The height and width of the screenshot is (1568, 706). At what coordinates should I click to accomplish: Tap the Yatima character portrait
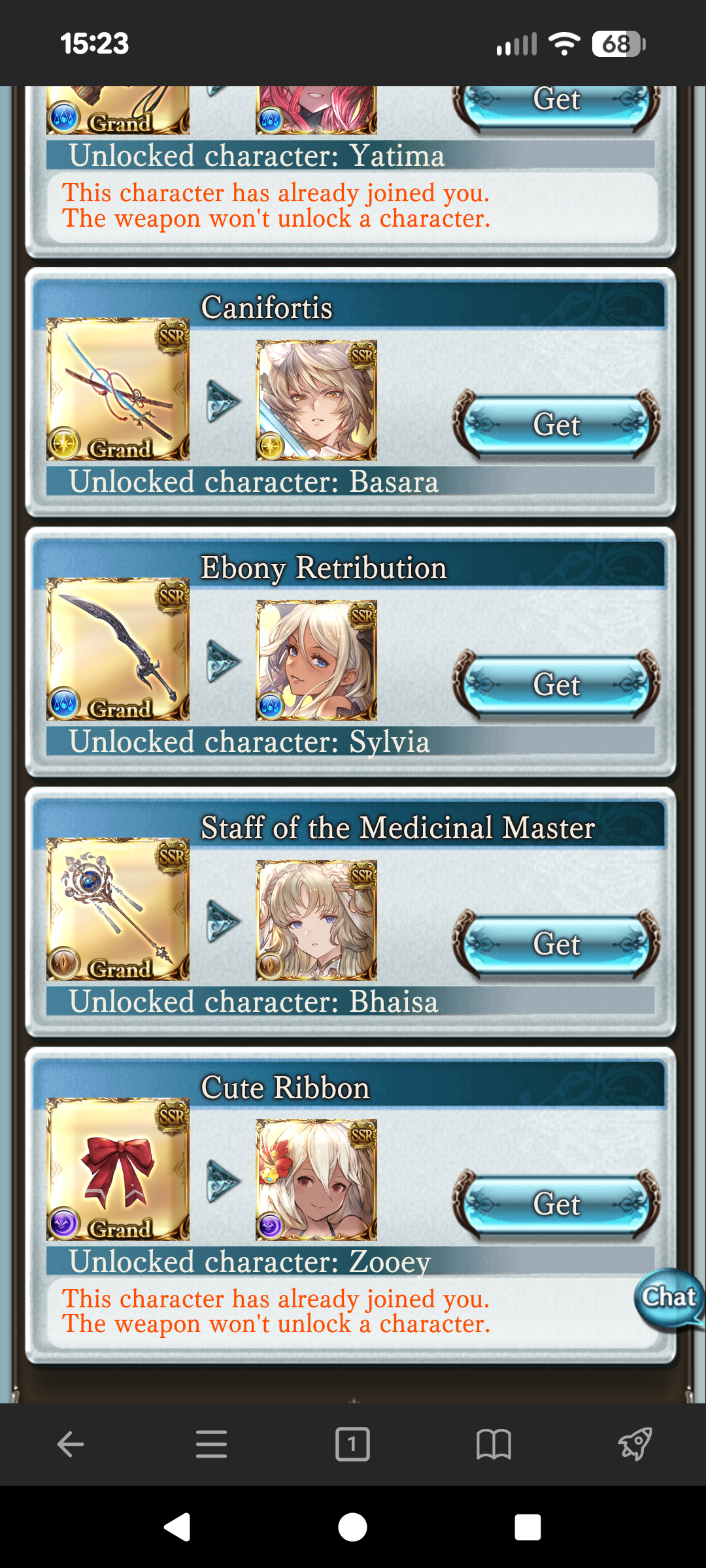316,110
